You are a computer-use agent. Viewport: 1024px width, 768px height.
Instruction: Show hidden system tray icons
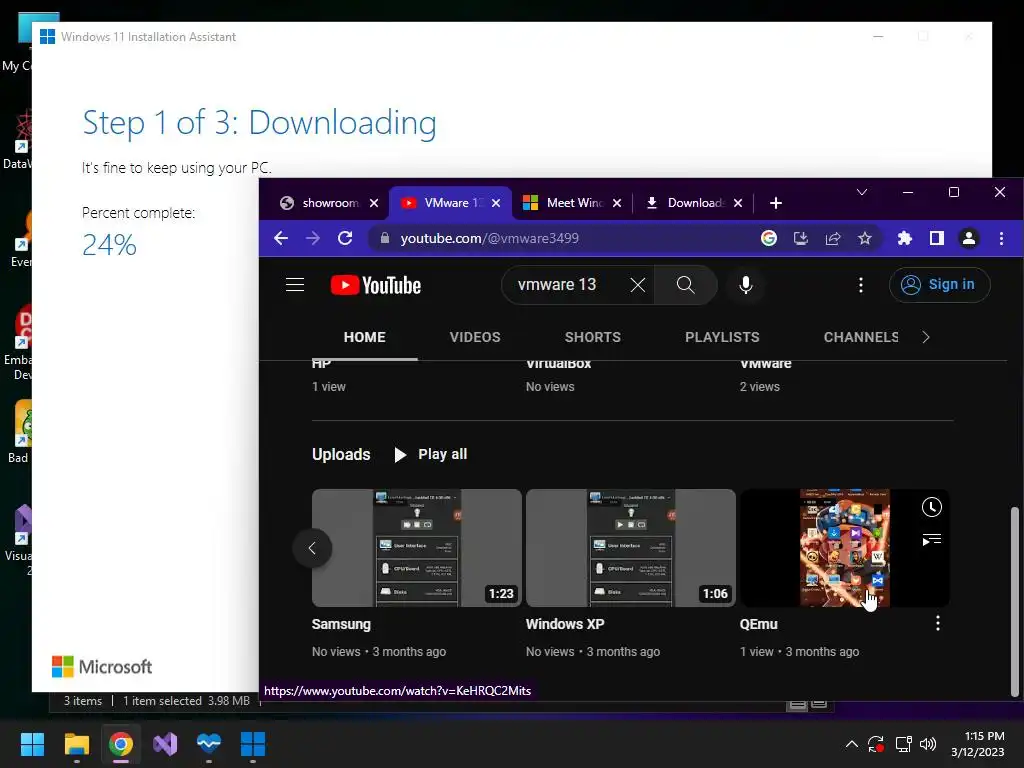852,744
